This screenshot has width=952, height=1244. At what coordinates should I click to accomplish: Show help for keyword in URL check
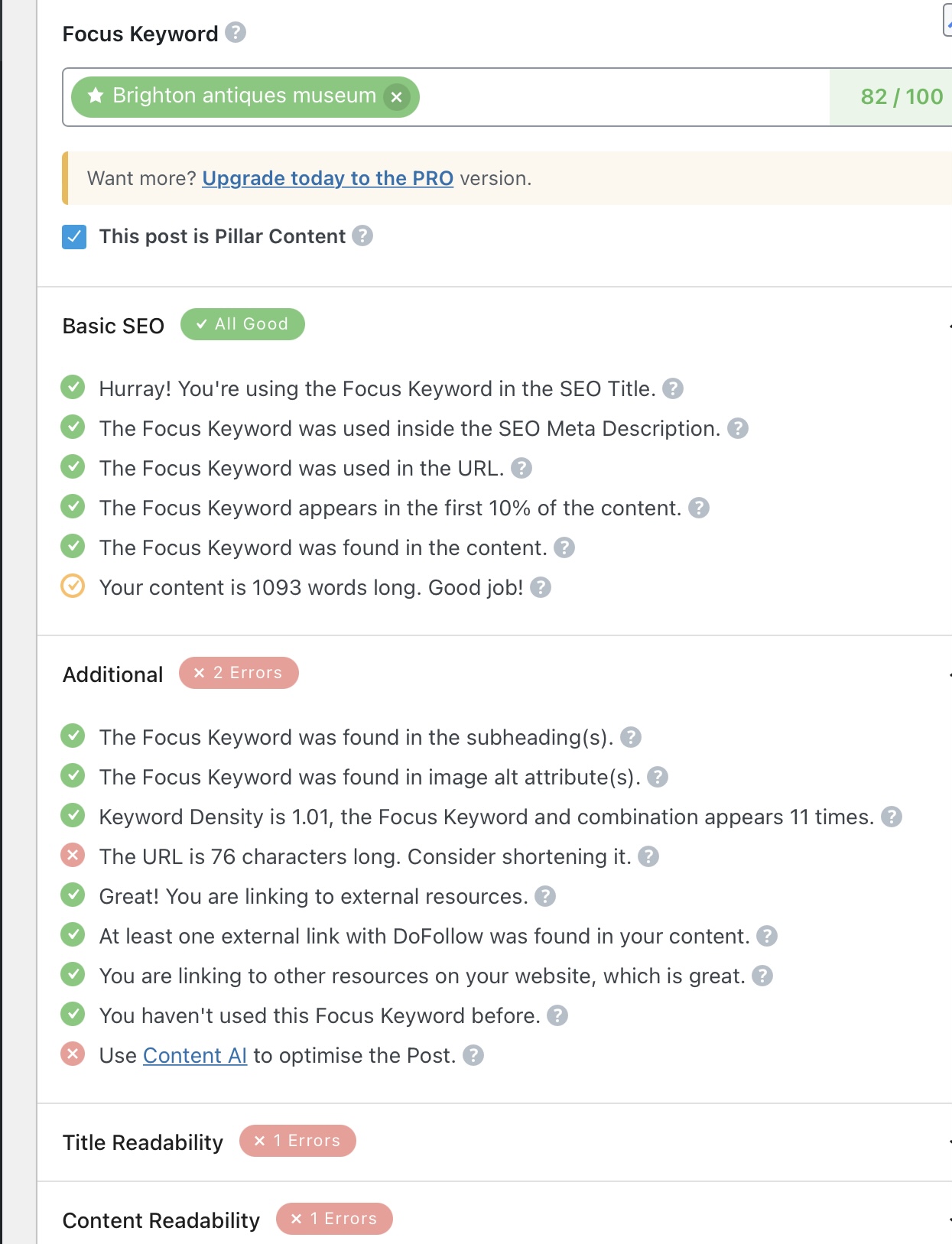pos(521,468)
